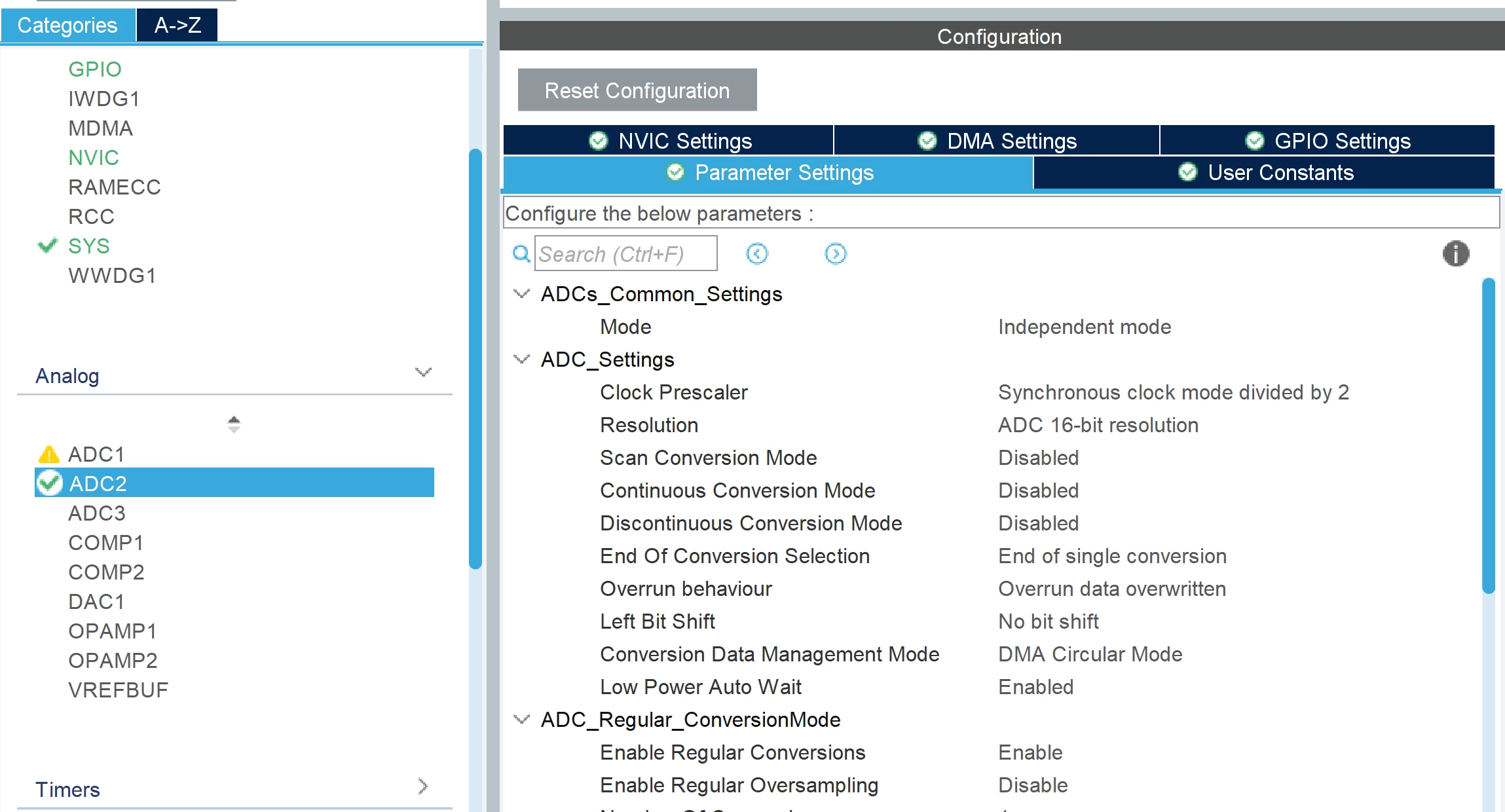Click Continuous Conversion Mode Disabled value
Image resolution: width=1505 pixels, height=812 pixels.
[x=1038, y=490]
